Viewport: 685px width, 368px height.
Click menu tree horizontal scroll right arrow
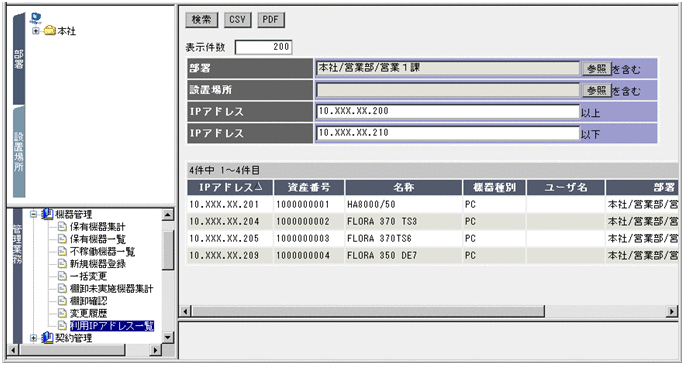pyautogui.click(x=155, y=350)
